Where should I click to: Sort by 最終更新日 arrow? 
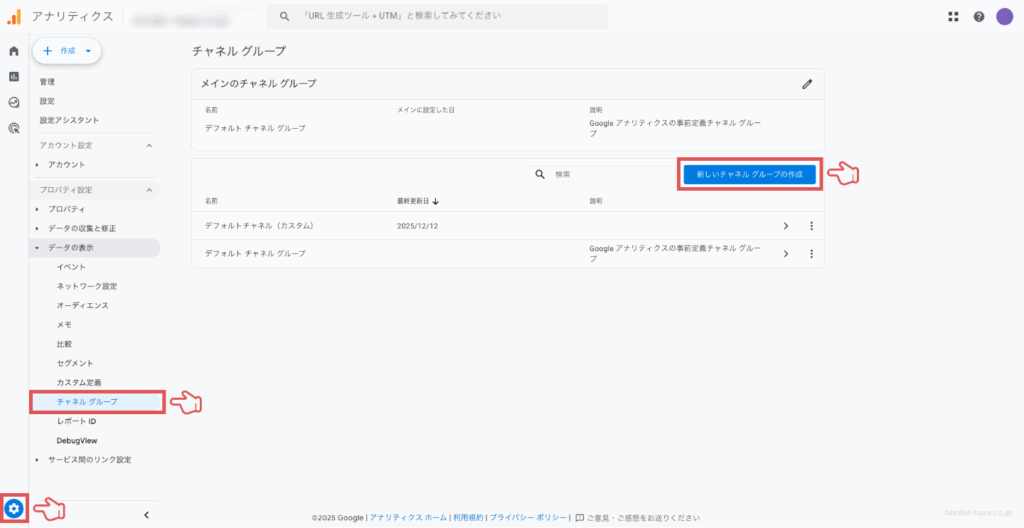(436, 201)
